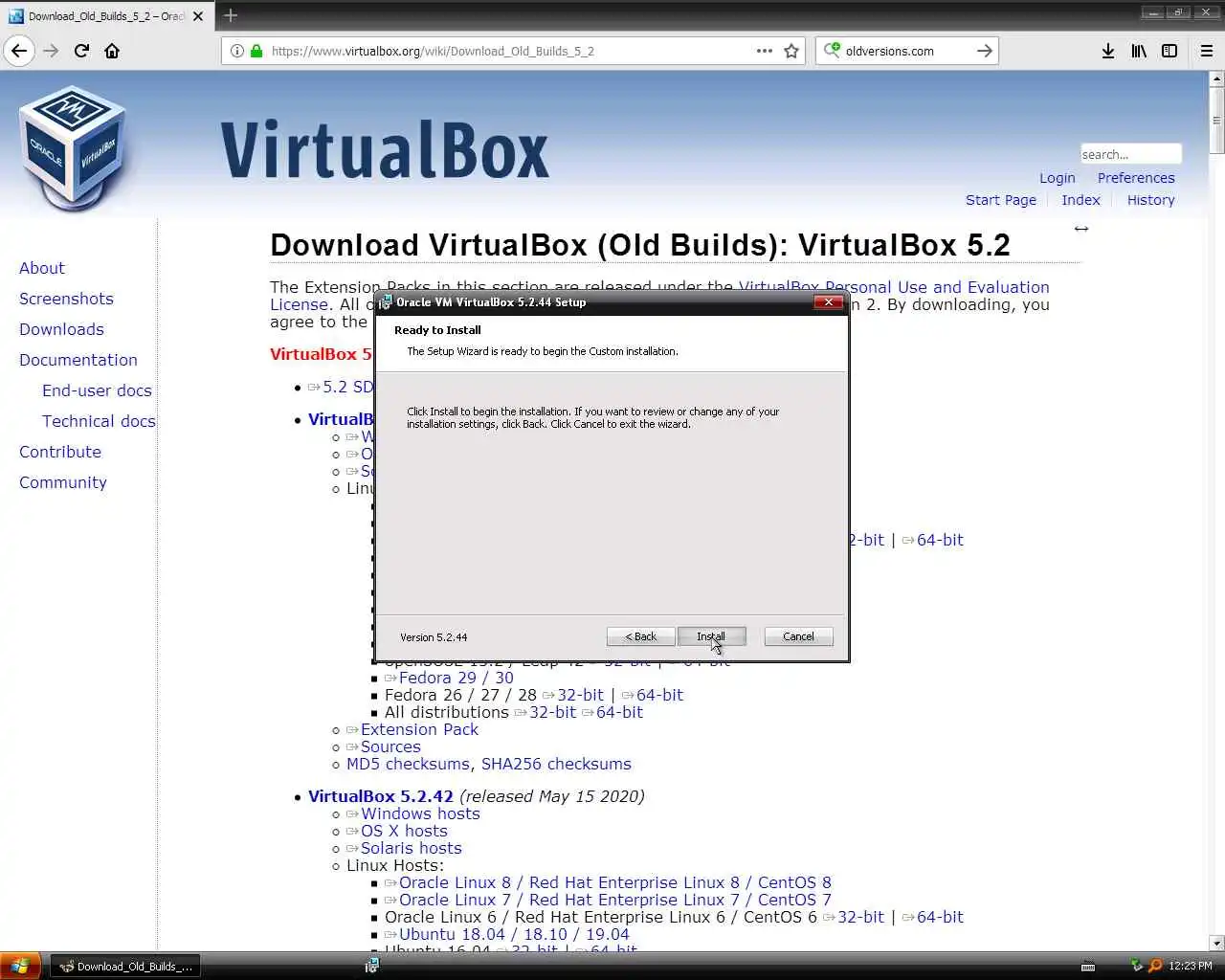This screenshot has height=980, width=1225.
Task: Open the VirtualBox 5.2.42 heading link
Action: pos(381,796)
